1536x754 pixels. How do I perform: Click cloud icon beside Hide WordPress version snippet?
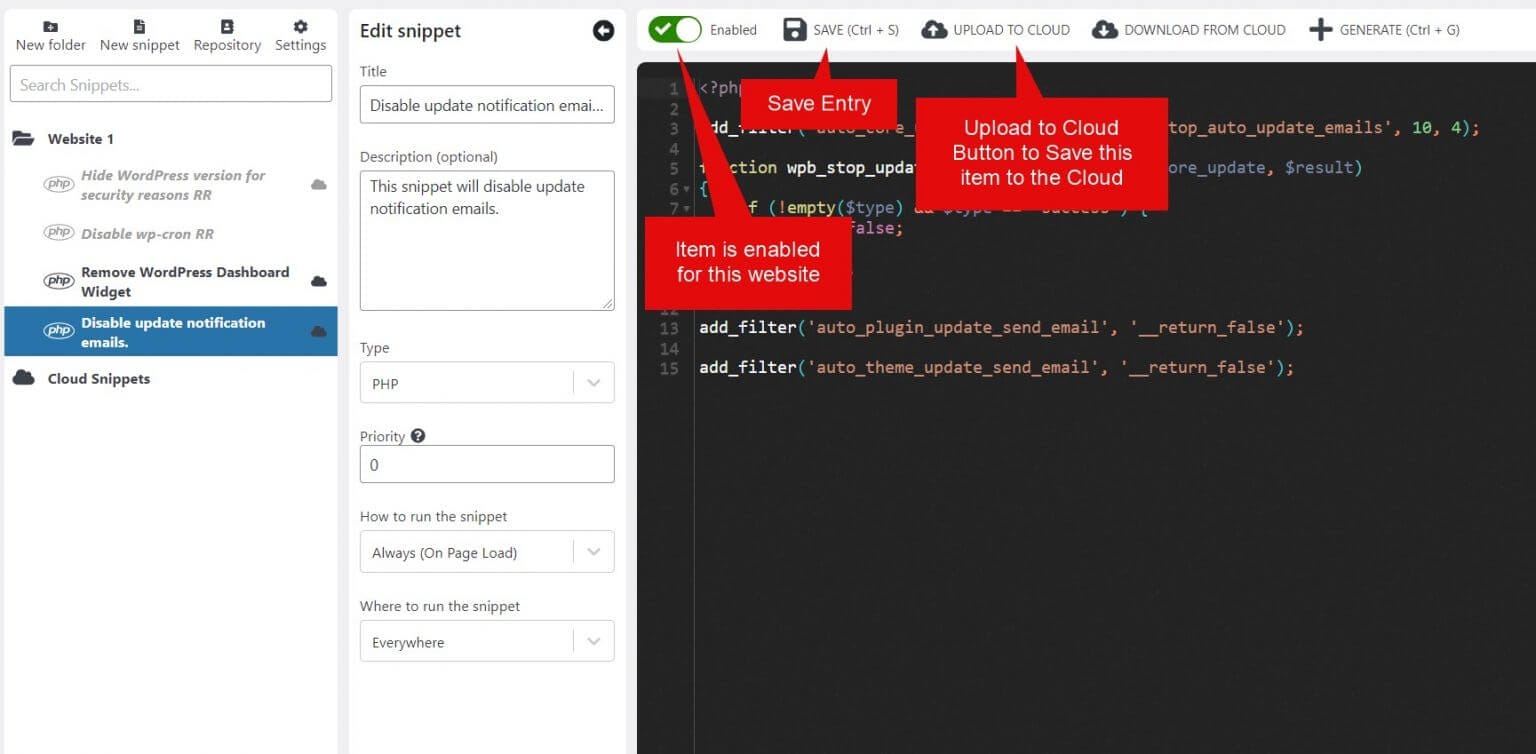(x=319, y=185)
